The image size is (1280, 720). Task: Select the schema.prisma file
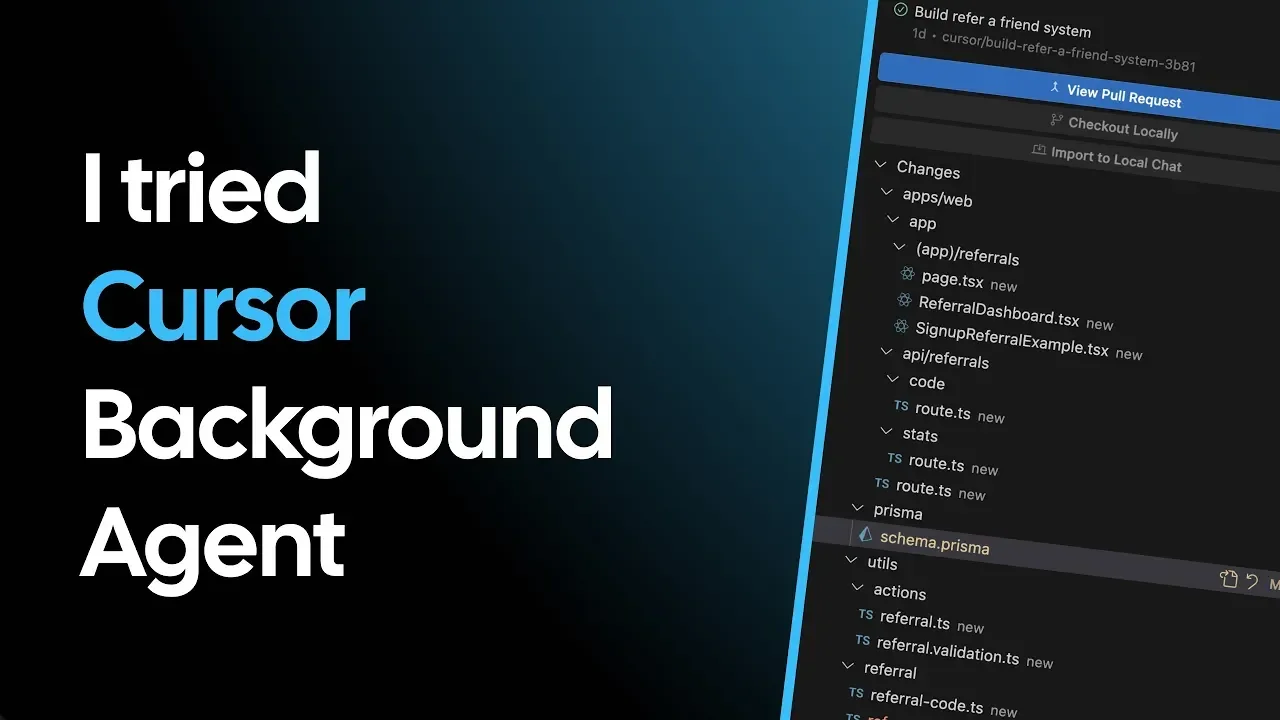click(x=935, y=542)
